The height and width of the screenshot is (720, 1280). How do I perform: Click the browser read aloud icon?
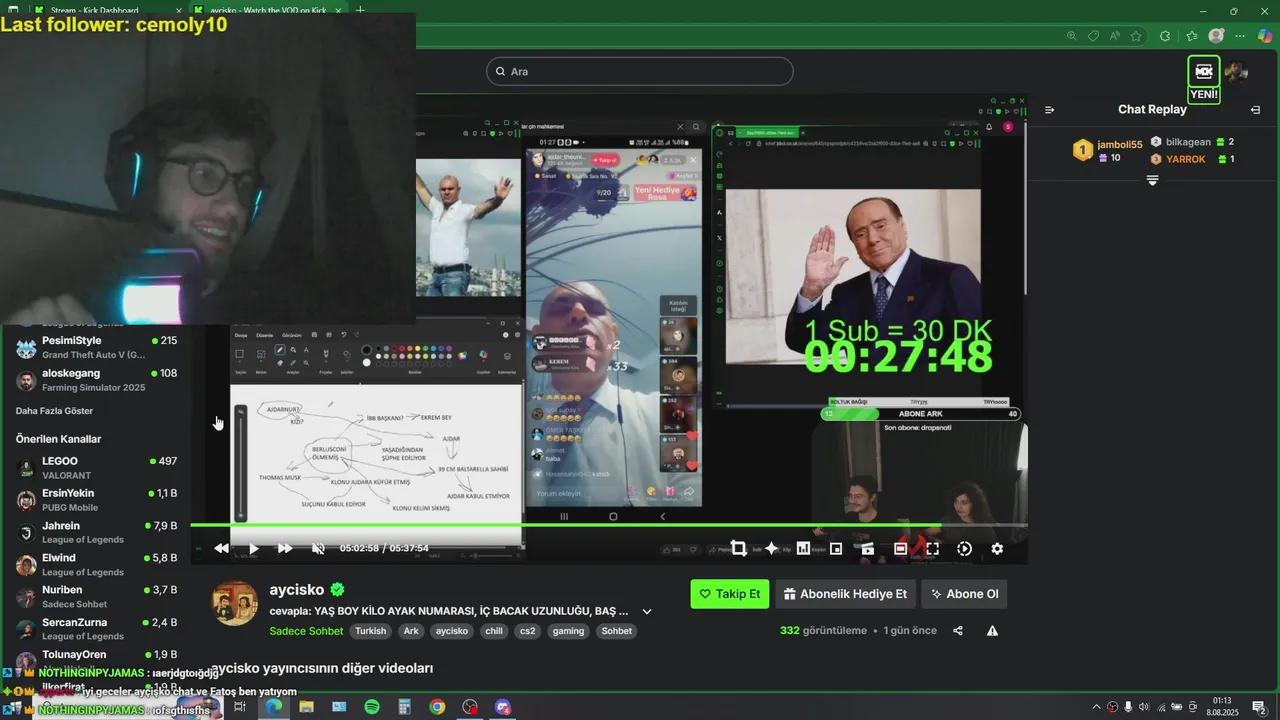(x=1114, y=36)
